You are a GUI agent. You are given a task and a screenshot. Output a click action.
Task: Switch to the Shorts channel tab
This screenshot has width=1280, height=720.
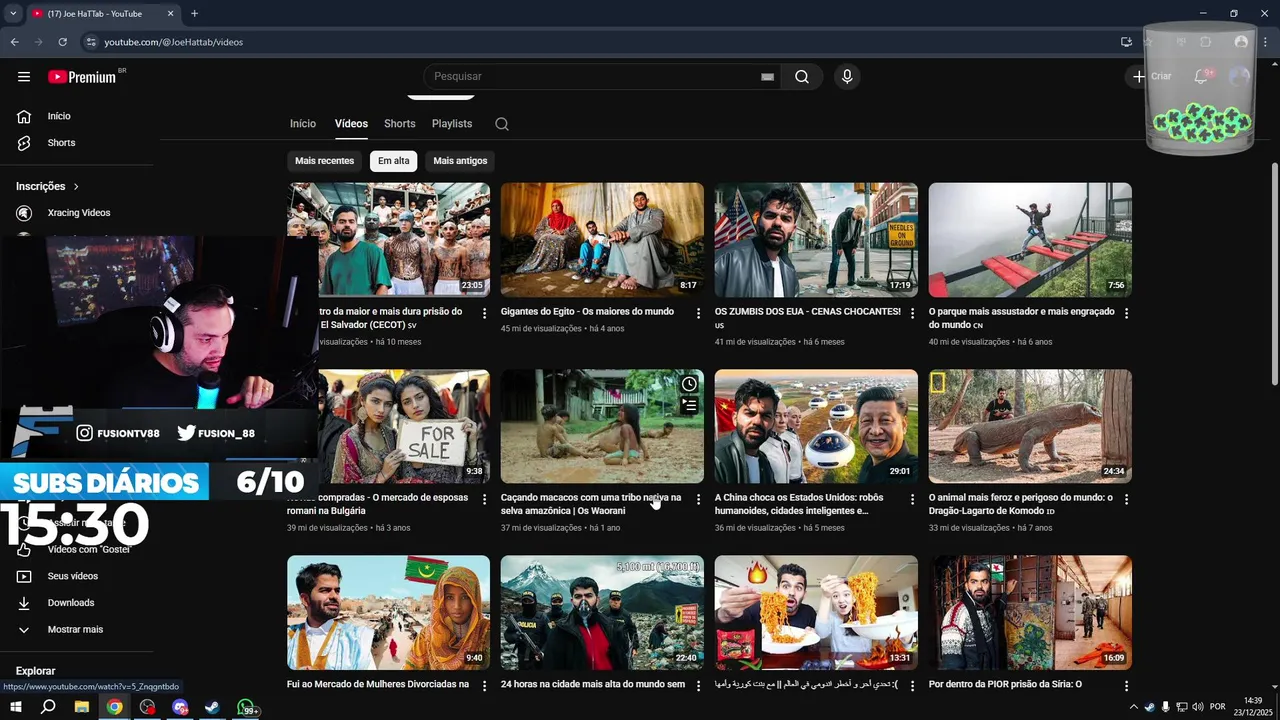[399, 124]
